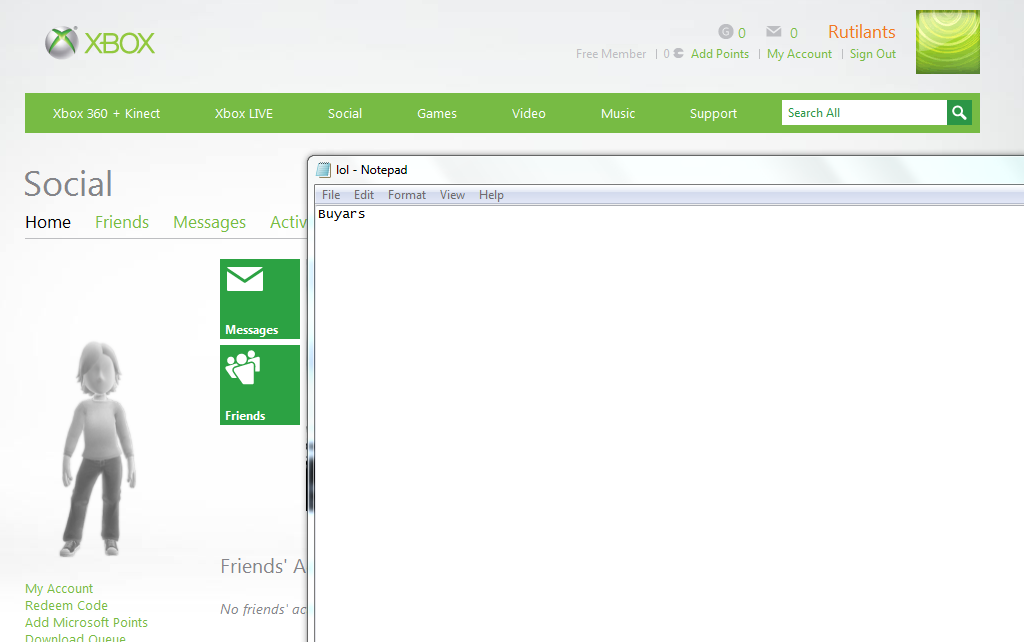Open the Music navigation menu

click(x=618, y=113)
